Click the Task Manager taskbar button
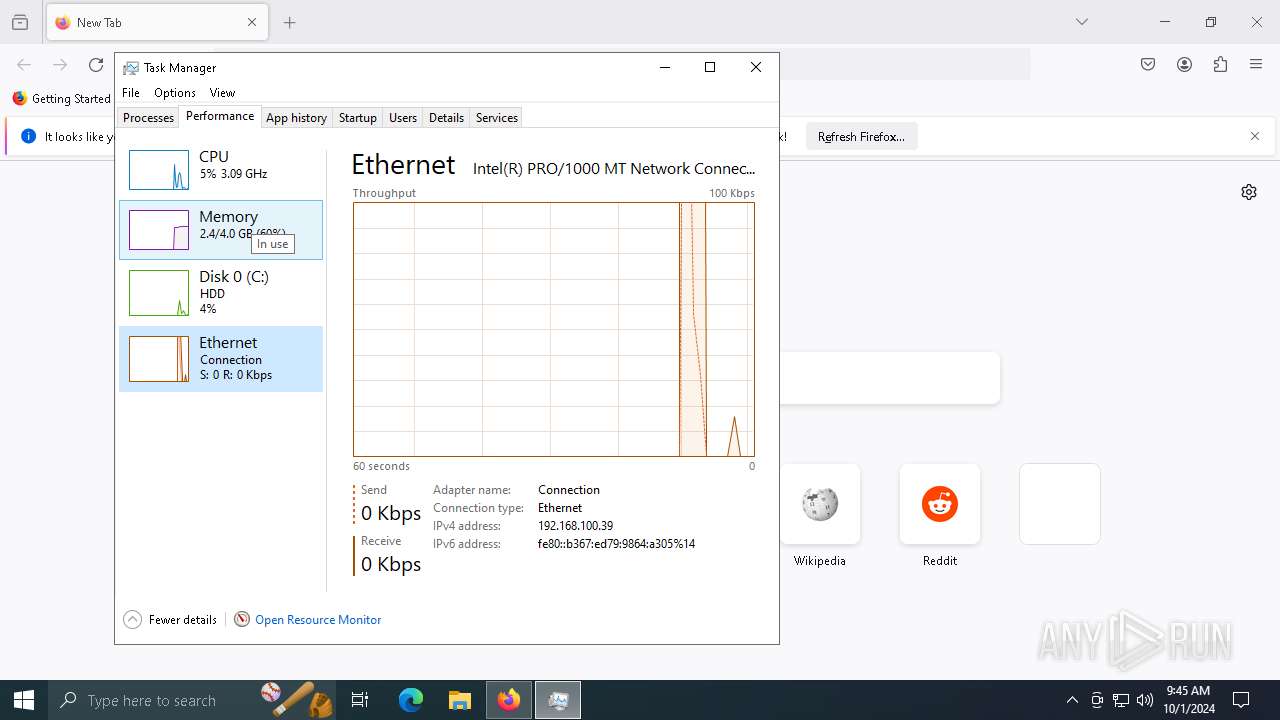Viewport: 1280px width, 720px height. coord(558,700)
